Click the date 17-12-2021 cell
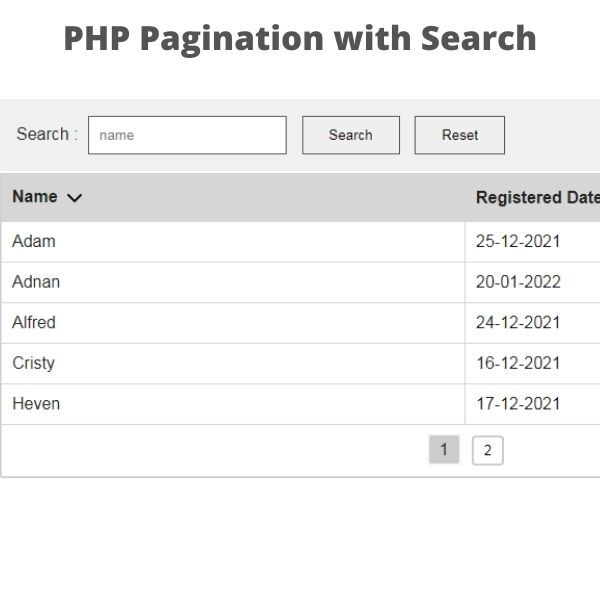The height and width of the screenshot is (600, 600). [x=518, y=404]
